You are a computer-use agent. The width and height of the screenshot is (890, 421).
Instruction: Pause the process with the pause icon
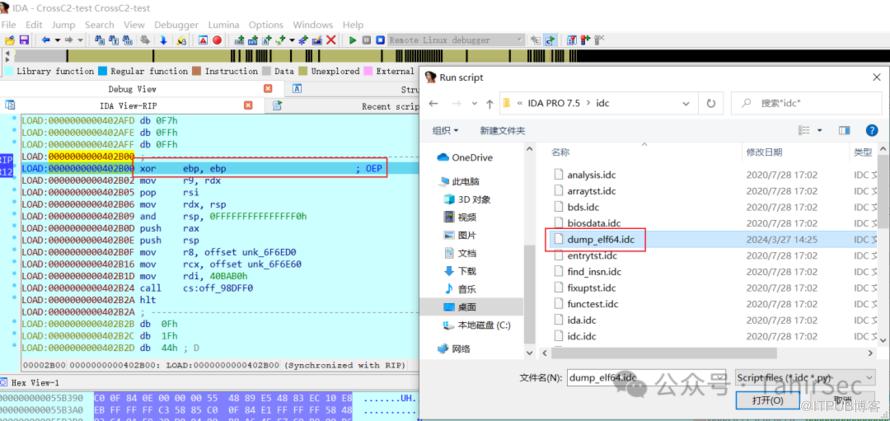[x=367, y=40]
